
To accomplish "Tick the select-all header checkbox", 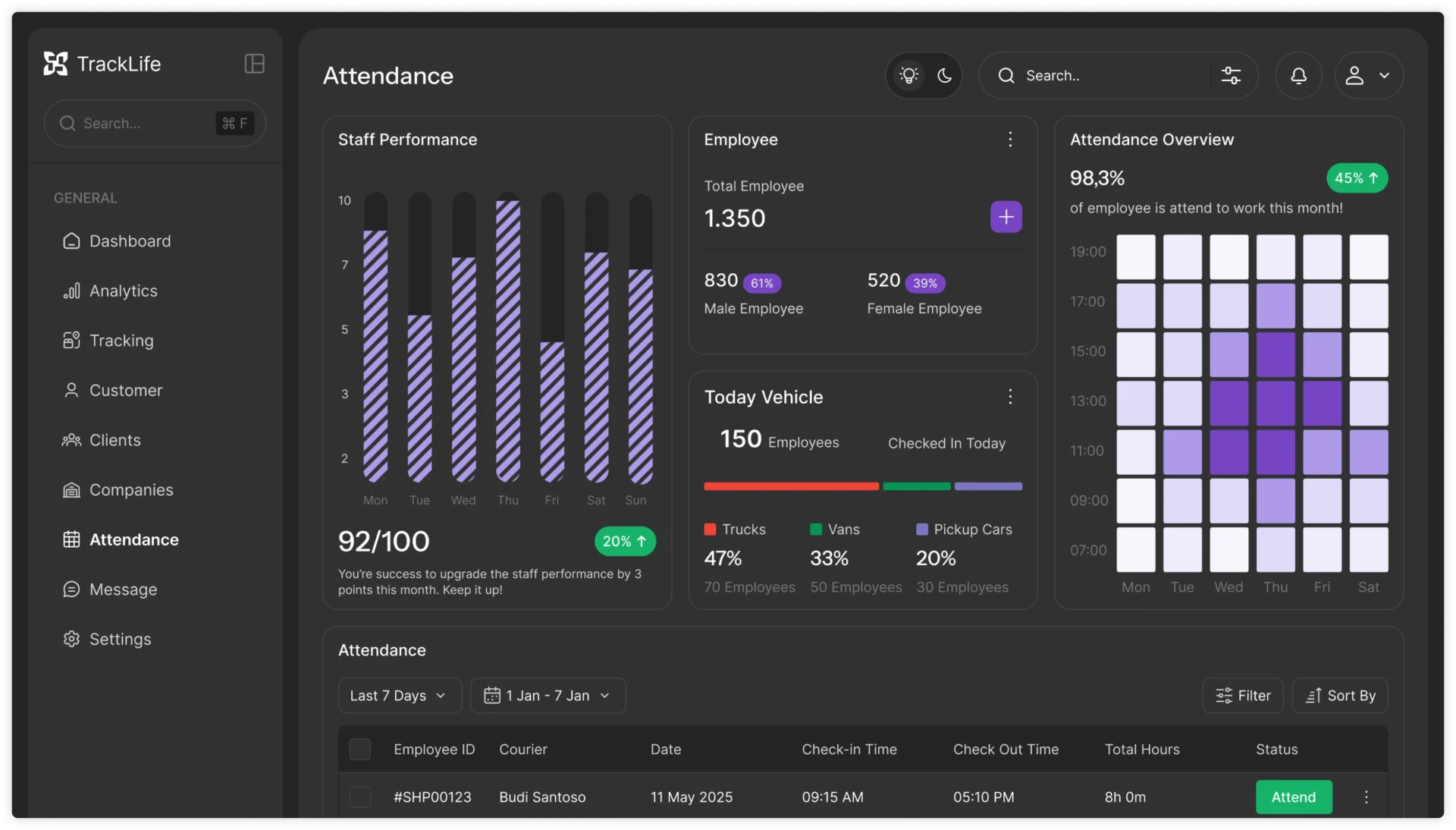I will click(x=359, y=750).
